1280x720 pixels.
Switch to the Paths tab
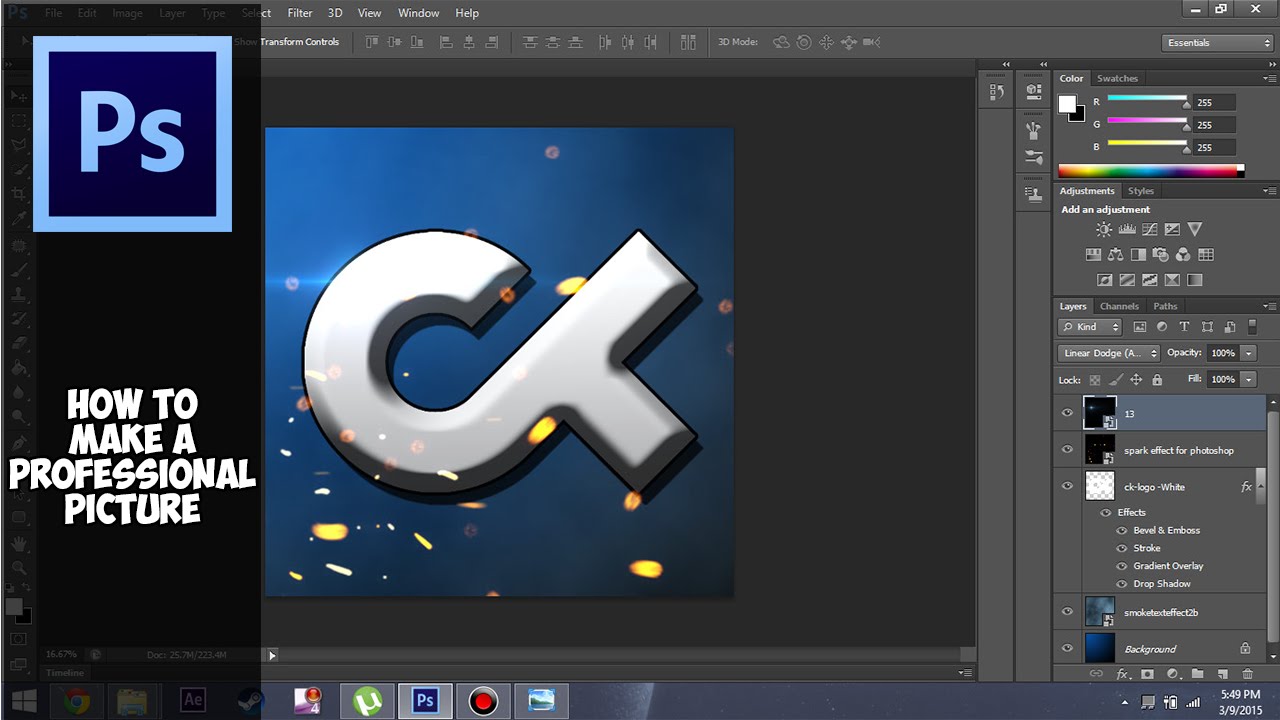pos(1165,306)
